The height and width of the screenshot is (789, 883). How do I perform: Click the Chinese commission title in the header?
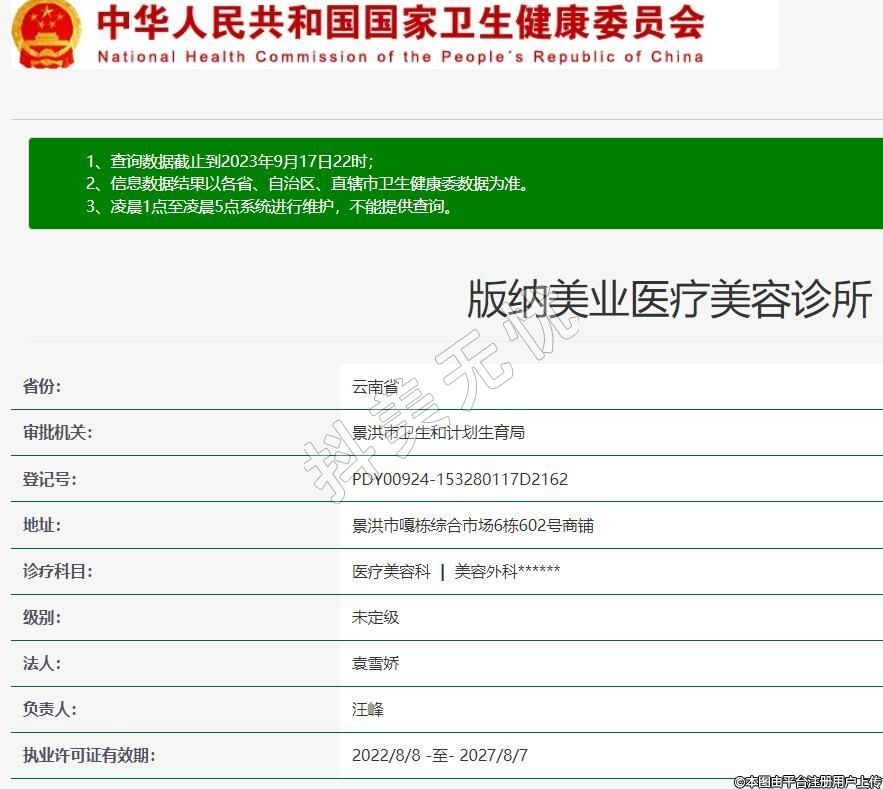pyautogui.click(x=400, y=22)
